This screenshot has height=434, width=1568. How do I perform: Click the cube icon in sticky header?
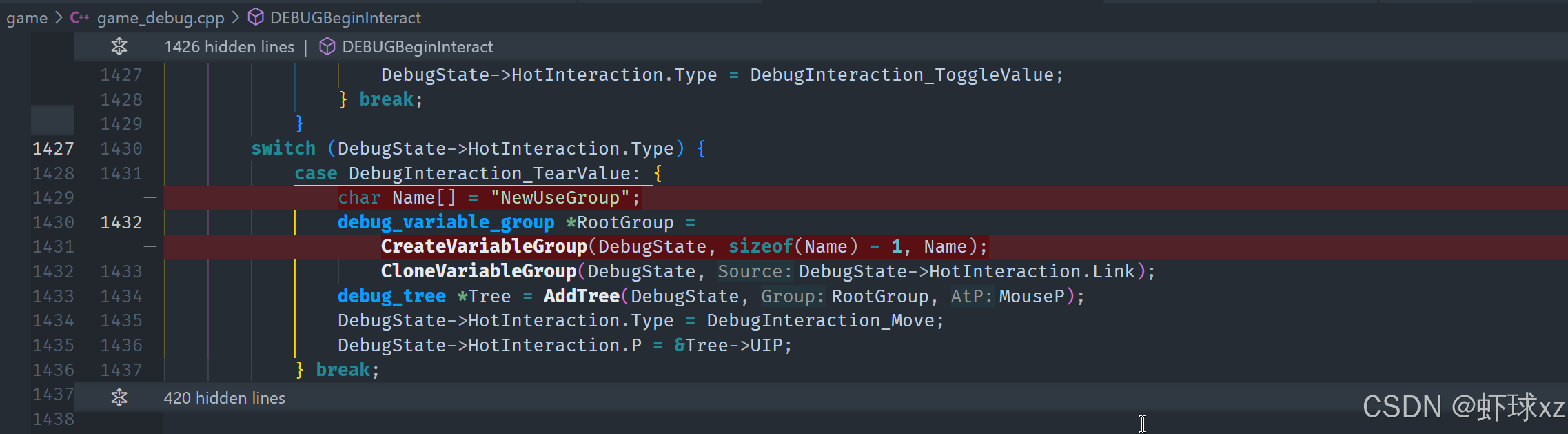click(327, 46)
